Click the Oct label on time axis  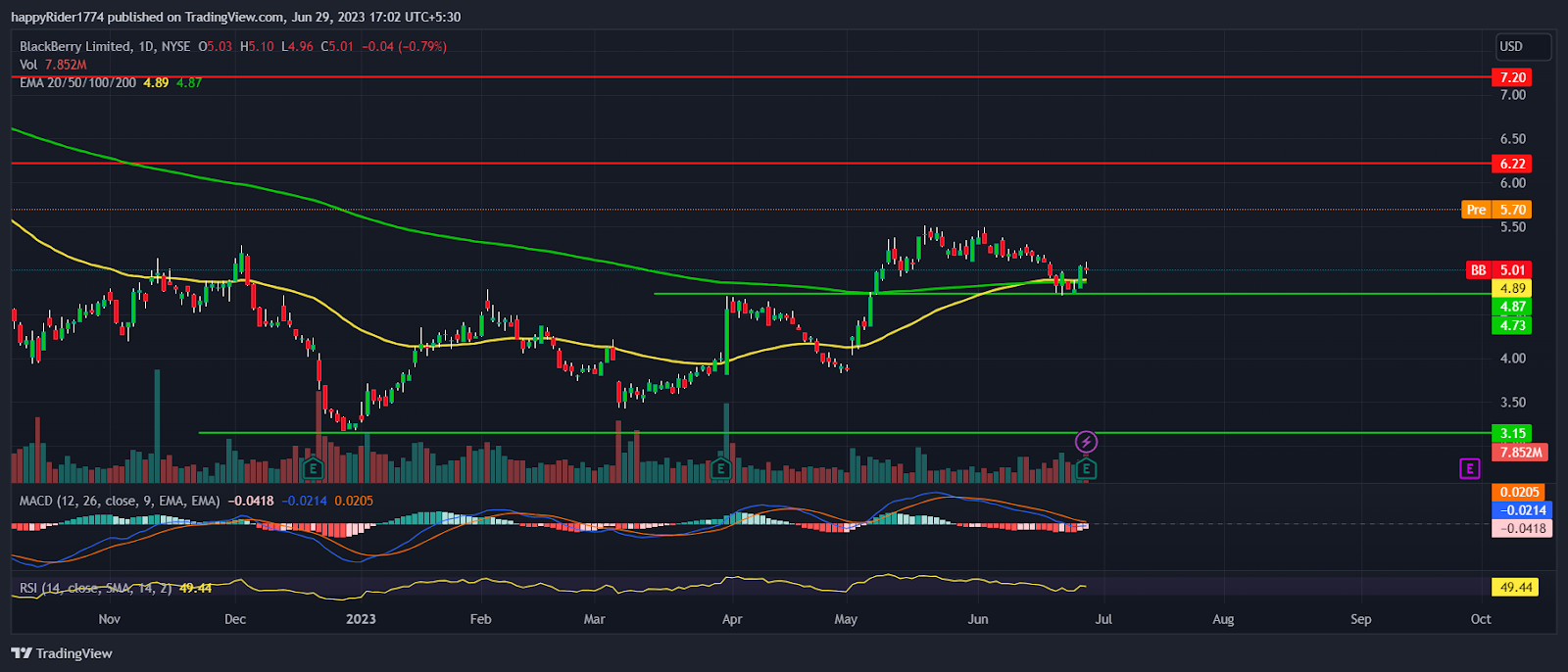(1481, 619)
